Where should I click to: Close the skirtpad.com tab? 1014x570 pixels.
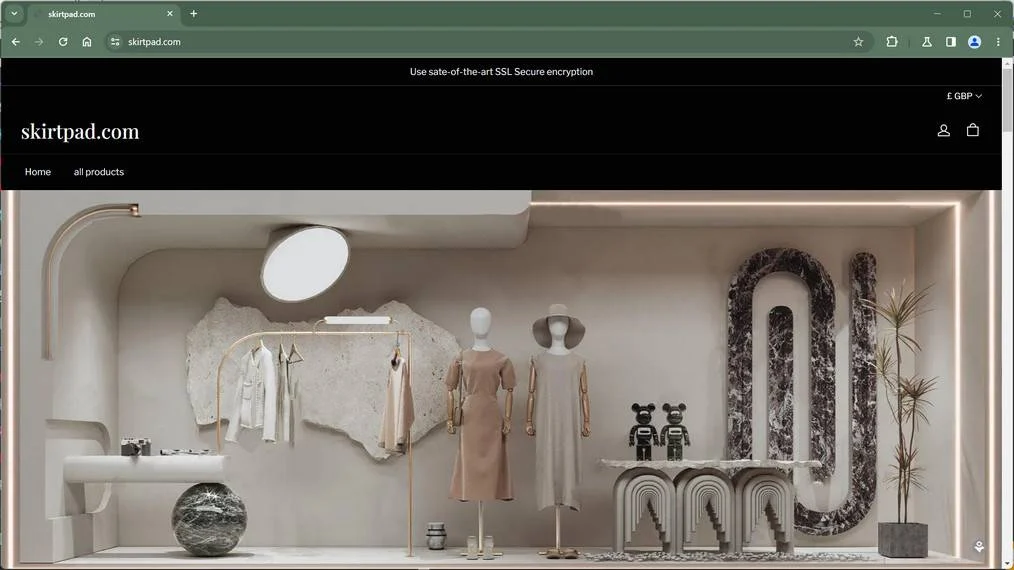170,14
